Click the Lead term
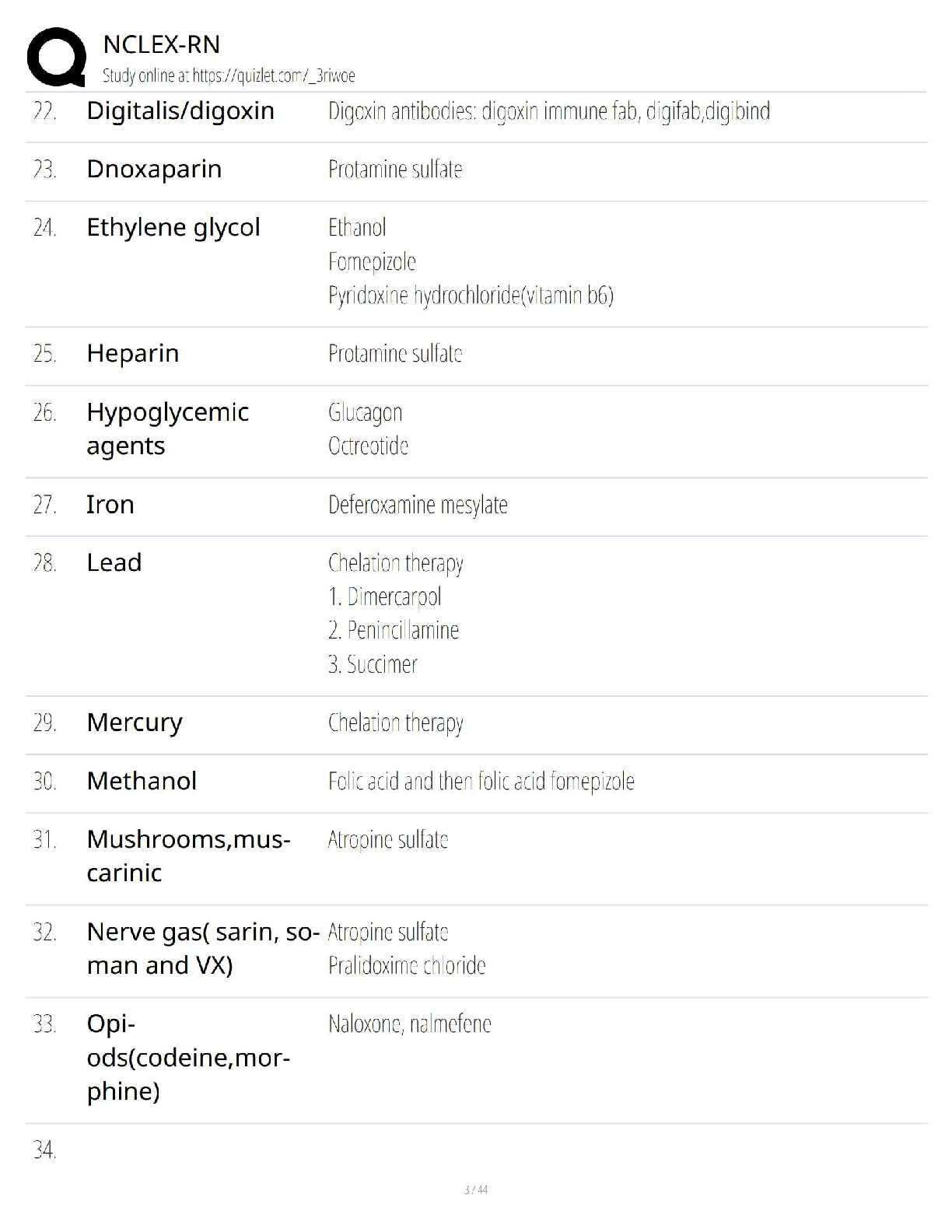The image size is (952, 1232). pos(114,563)
